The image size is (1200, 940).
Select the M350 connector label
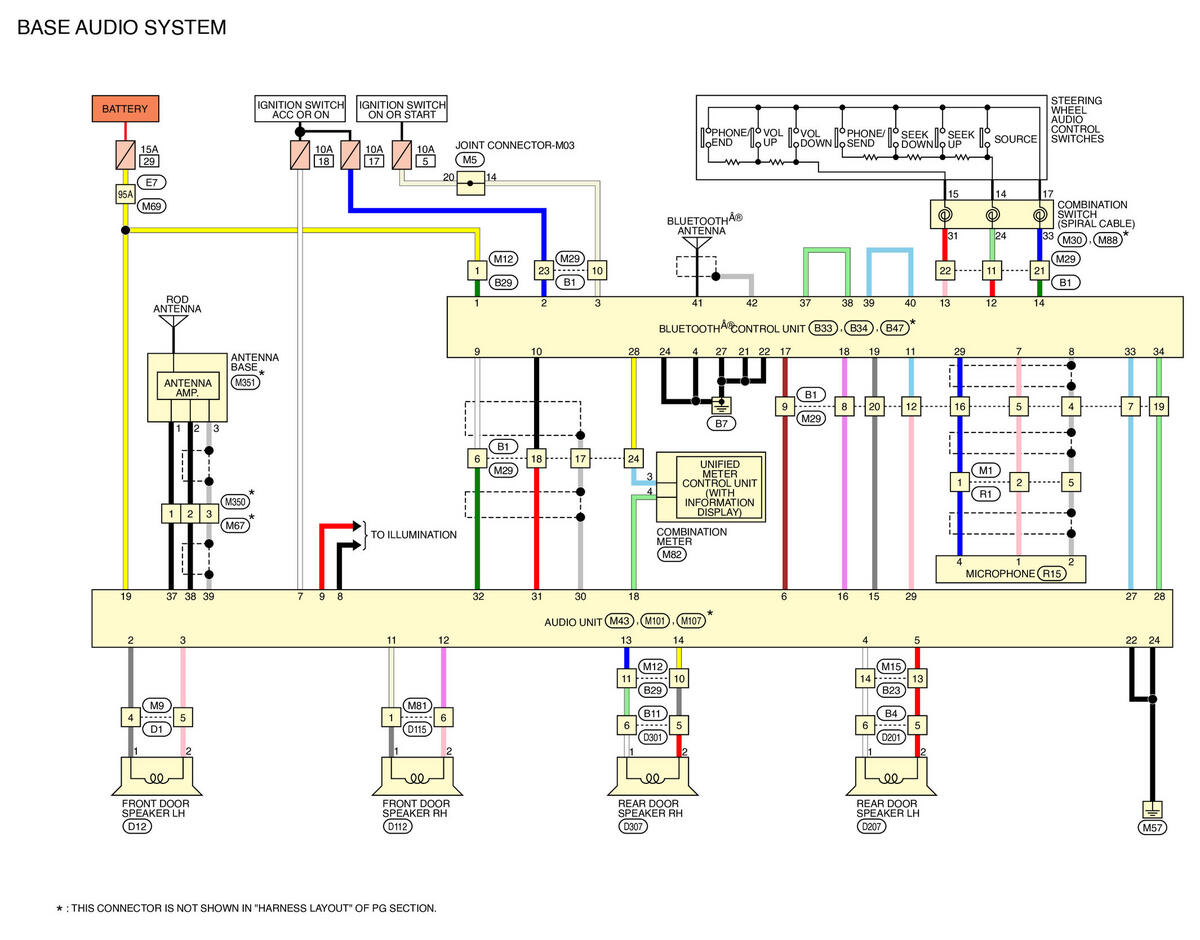pos(235,502)
